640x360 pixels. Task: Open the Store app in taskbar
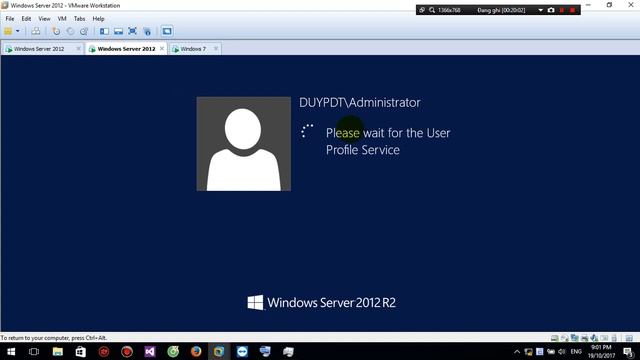pos(80,351)
